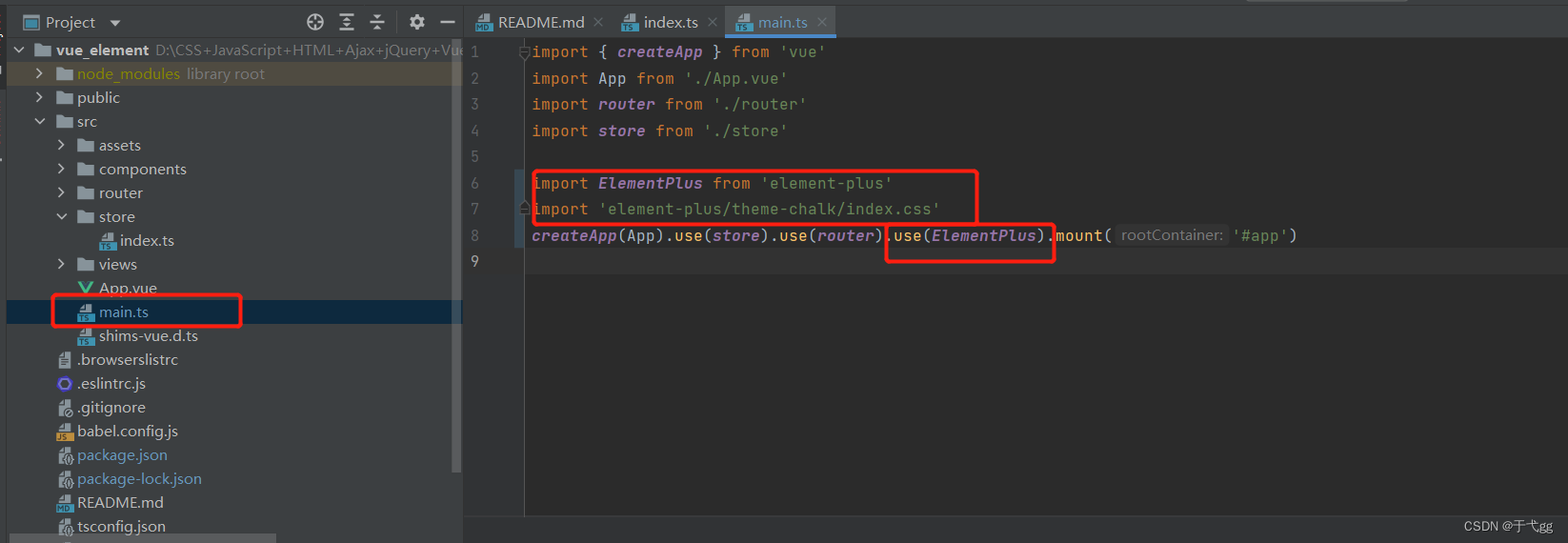The image size is (1568, 543).
Task: Click the Expand All icon in Project toolbar
Action: [x=347, y=22]
